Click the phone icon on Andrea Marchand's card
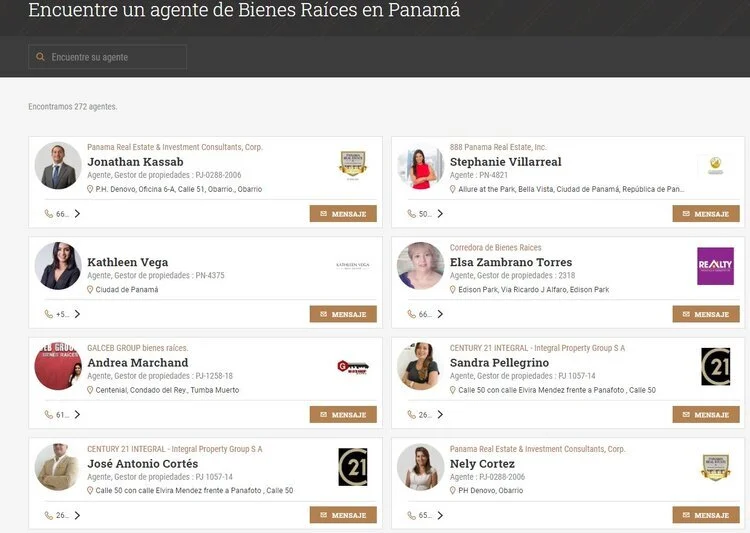Viewport: 750px width, 533px height. [x=49, y=415]
